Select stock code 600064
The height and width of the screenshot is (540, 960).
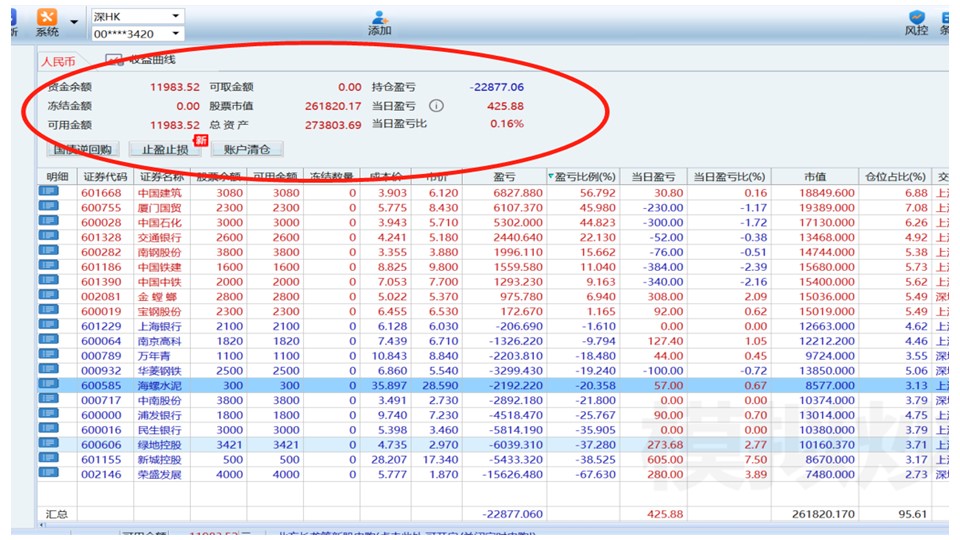tap(101, 341)
